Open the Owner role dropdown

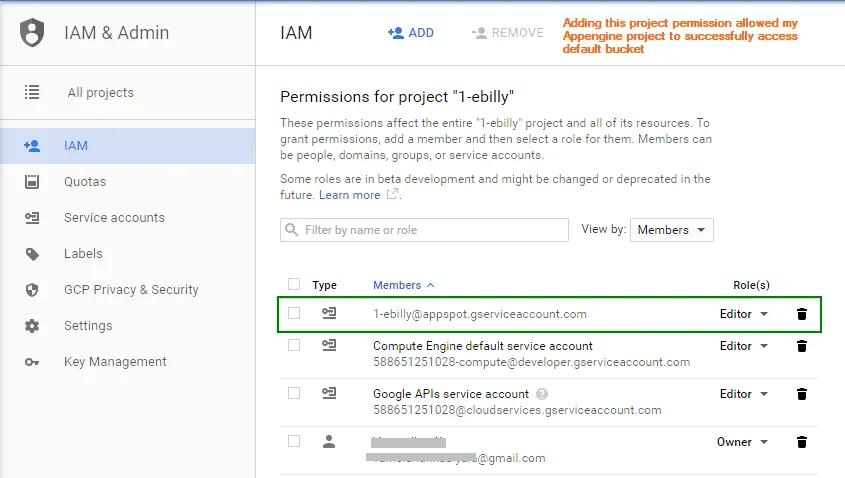tap(743, 442)
